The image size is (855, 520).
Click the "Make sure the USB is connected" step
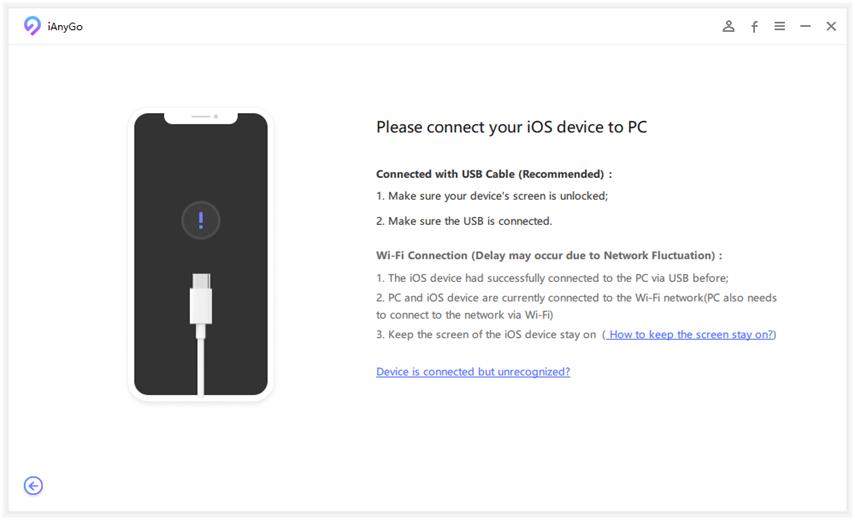point(464,221)
